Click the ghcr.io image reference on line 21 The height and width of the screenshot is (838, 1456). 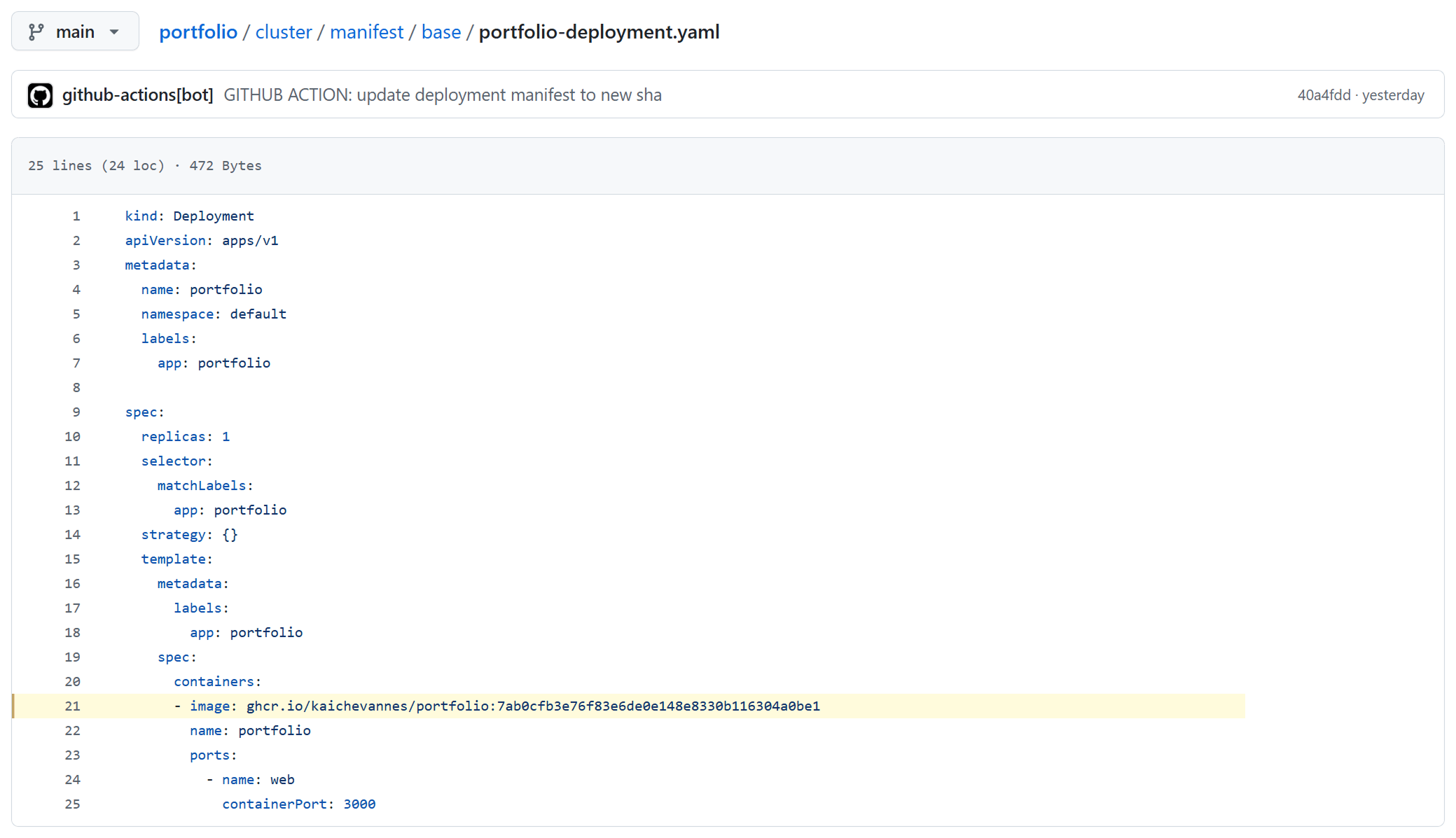(x=532, y=706)
